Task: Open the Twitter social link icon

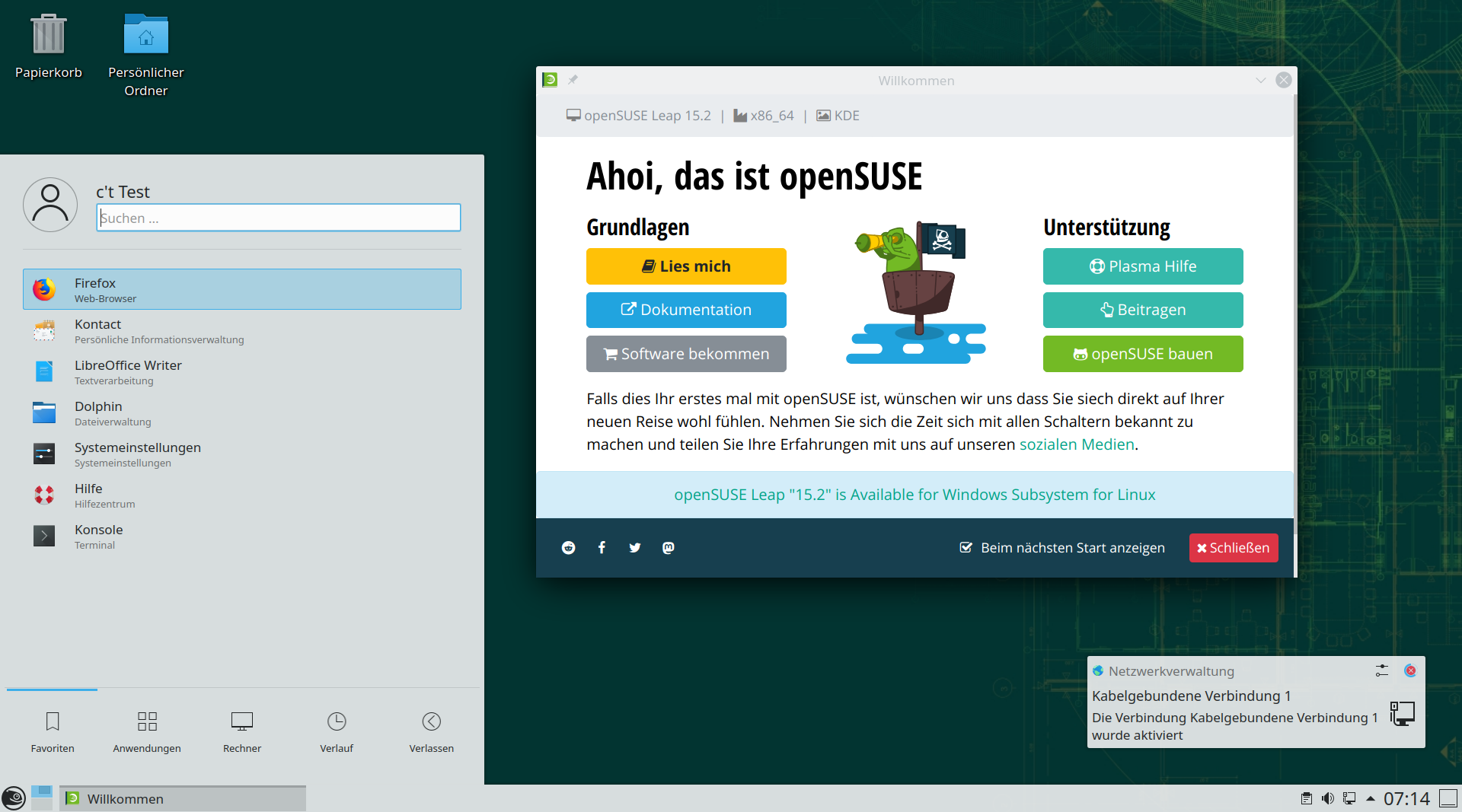Action: click(x=635, y=548)
